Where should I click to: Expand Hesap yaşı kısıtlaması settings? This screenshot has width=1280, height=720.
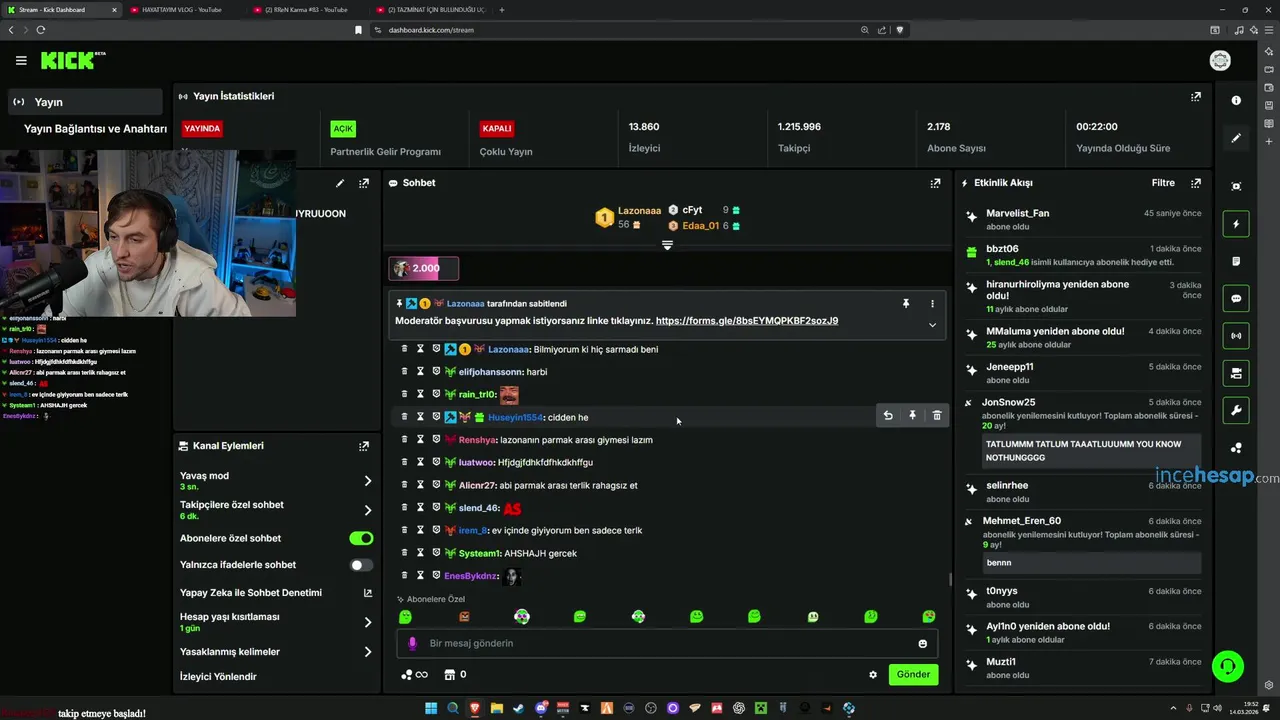click(x=368, y=622)
